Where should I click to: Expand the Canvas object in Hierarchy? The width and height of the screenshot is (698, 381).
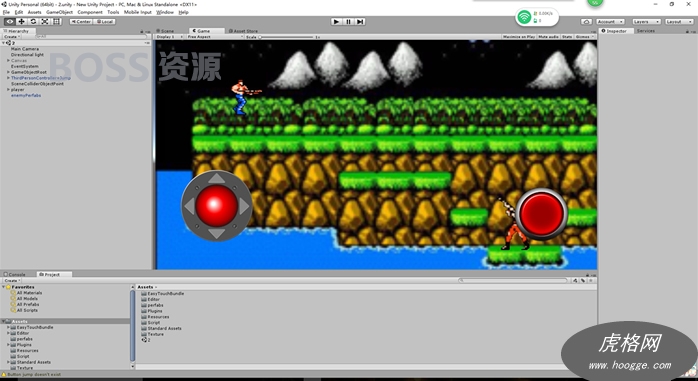[8, 61]
